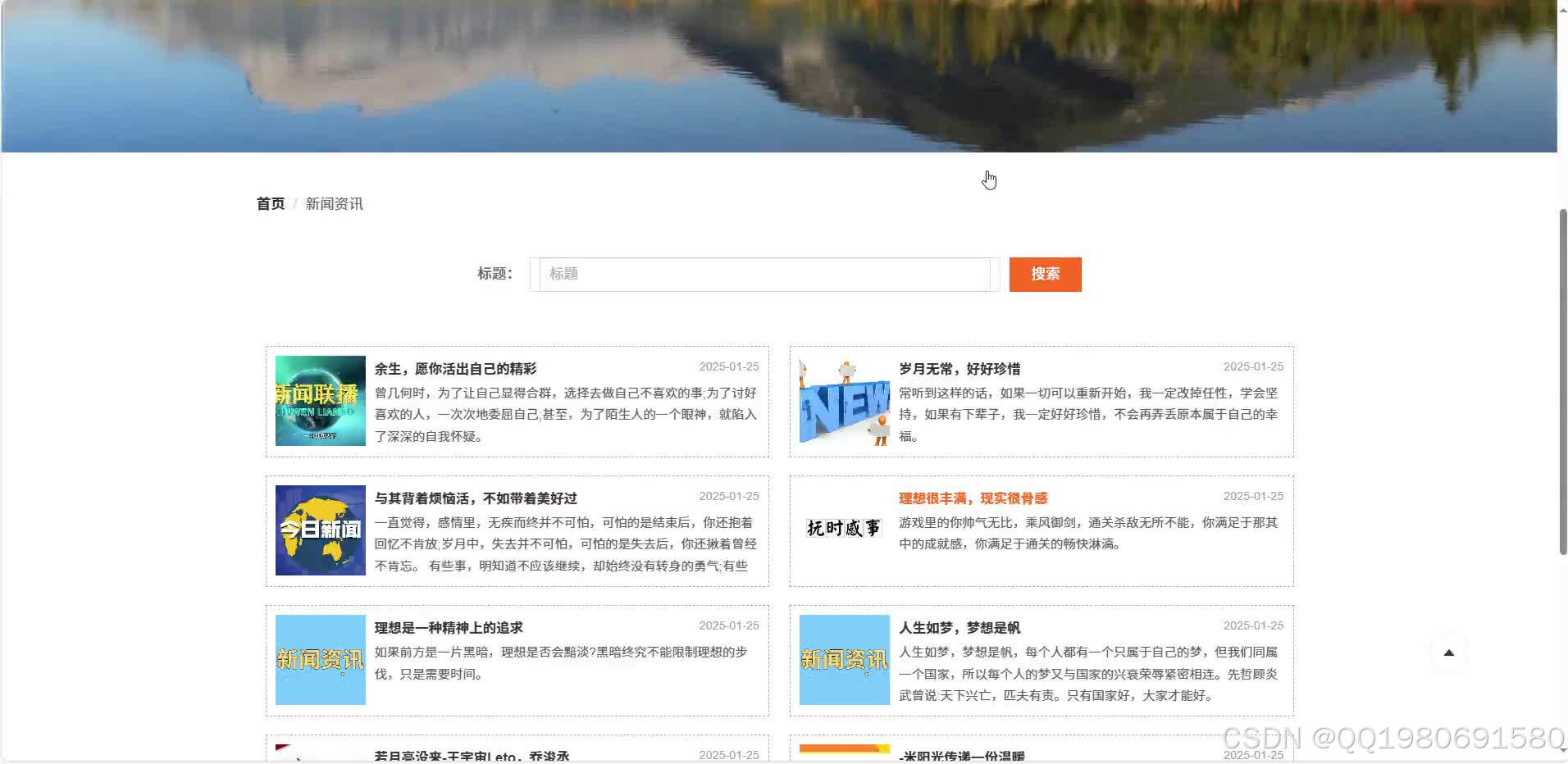Open article 人生如梦，梦想是帆

tap(958, 628)
